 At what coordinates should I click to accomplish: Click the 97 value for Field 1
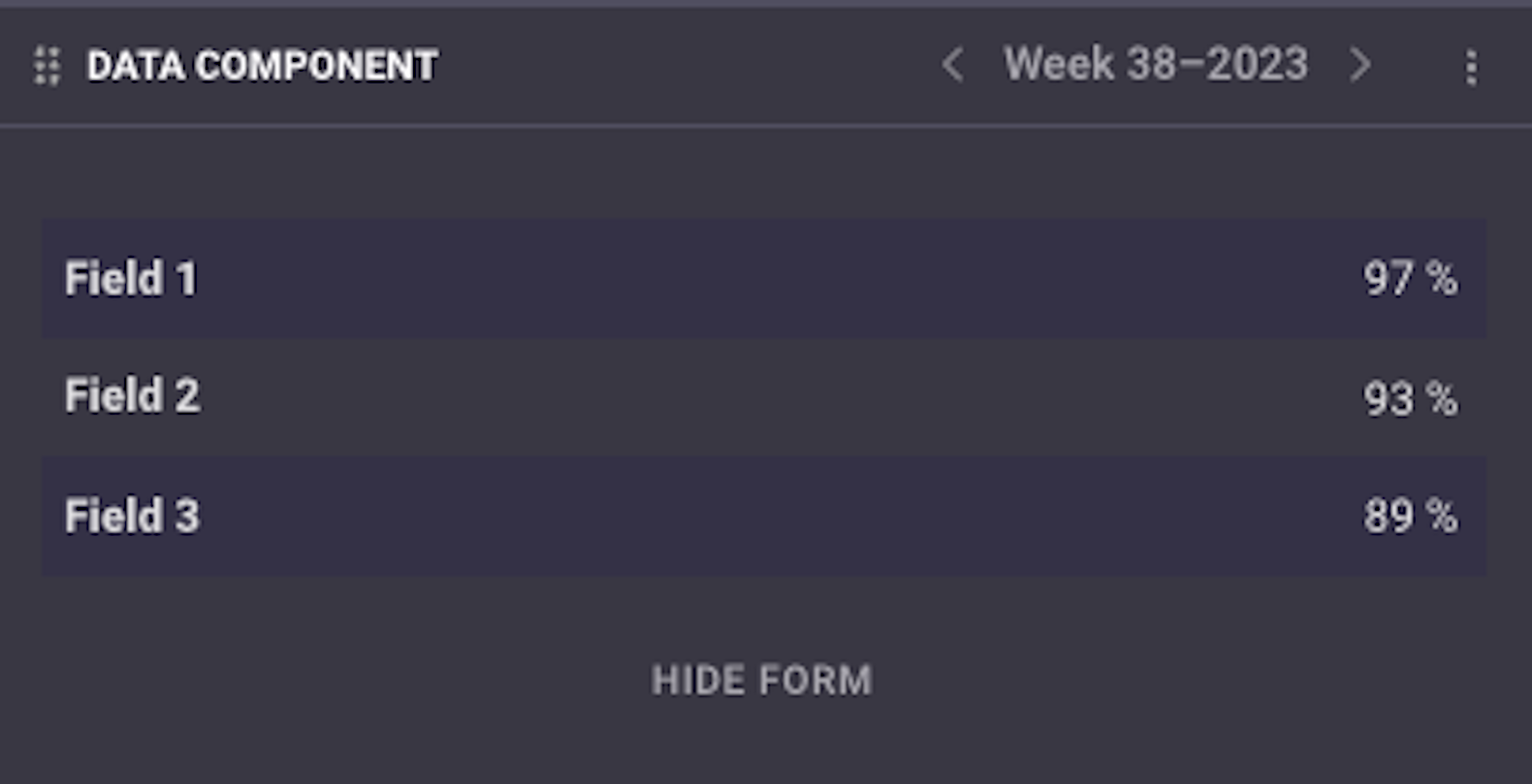(x=1388, y=278)
